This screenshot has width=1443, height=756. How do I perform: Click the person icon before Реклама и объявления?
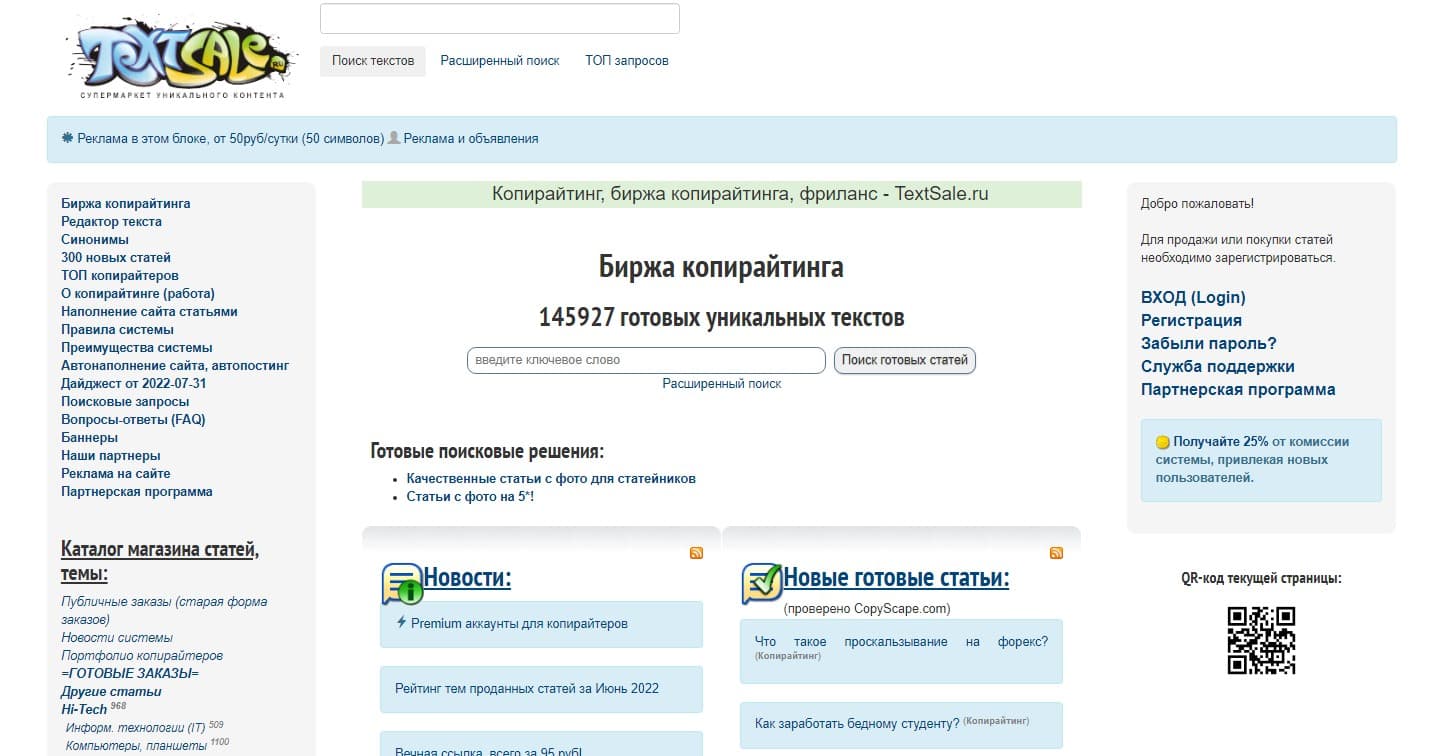click(394, 138)
